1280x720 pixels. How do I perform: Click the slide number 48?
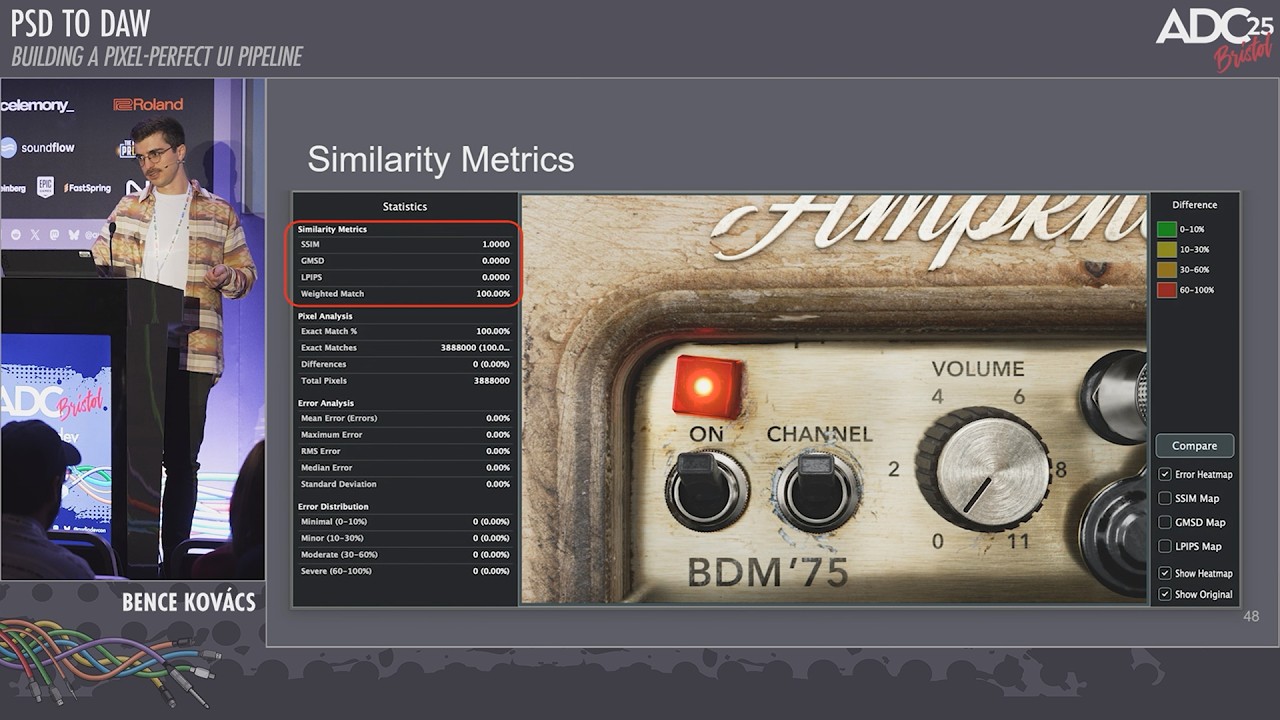click(x=1251, y=616)
